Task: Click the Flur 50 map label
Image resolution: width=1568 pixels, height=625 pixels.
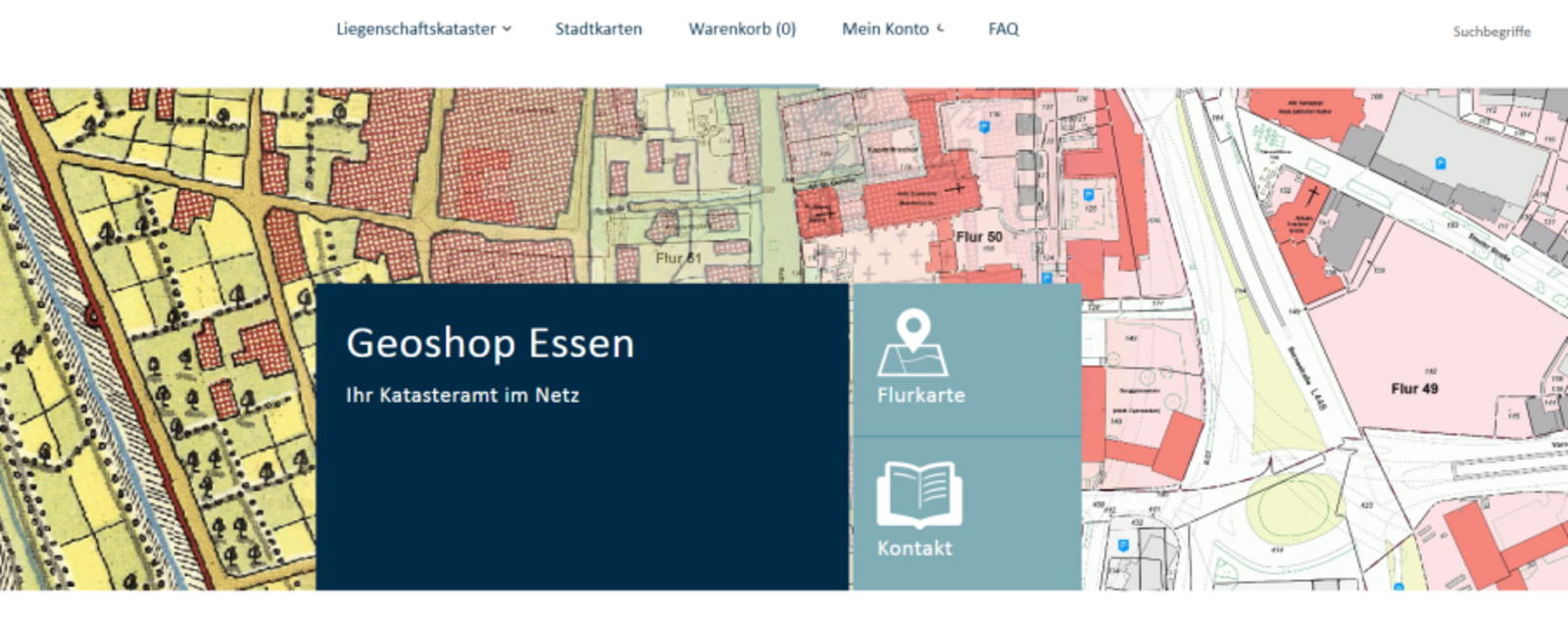Action: pos(979,237)
